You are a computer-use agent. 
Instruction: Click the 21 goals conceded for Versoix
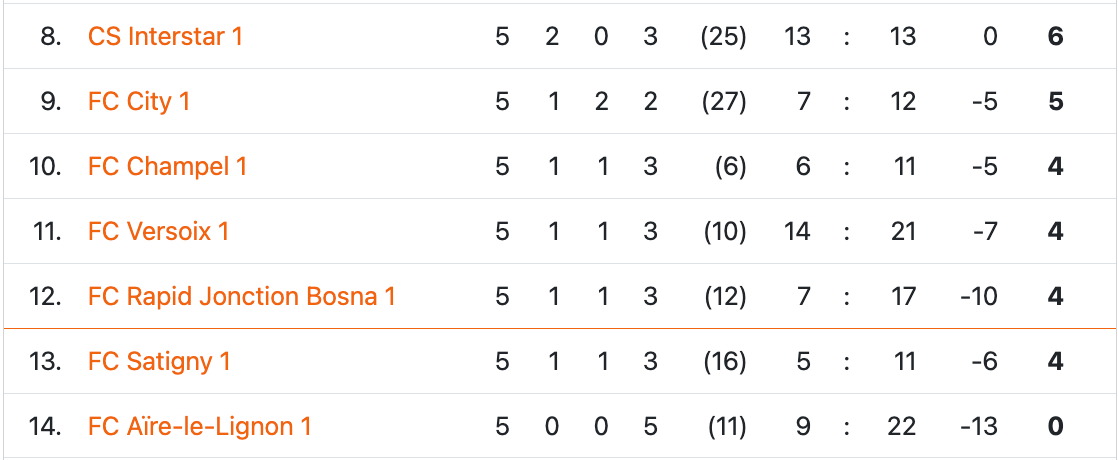(x=903, y=232)
